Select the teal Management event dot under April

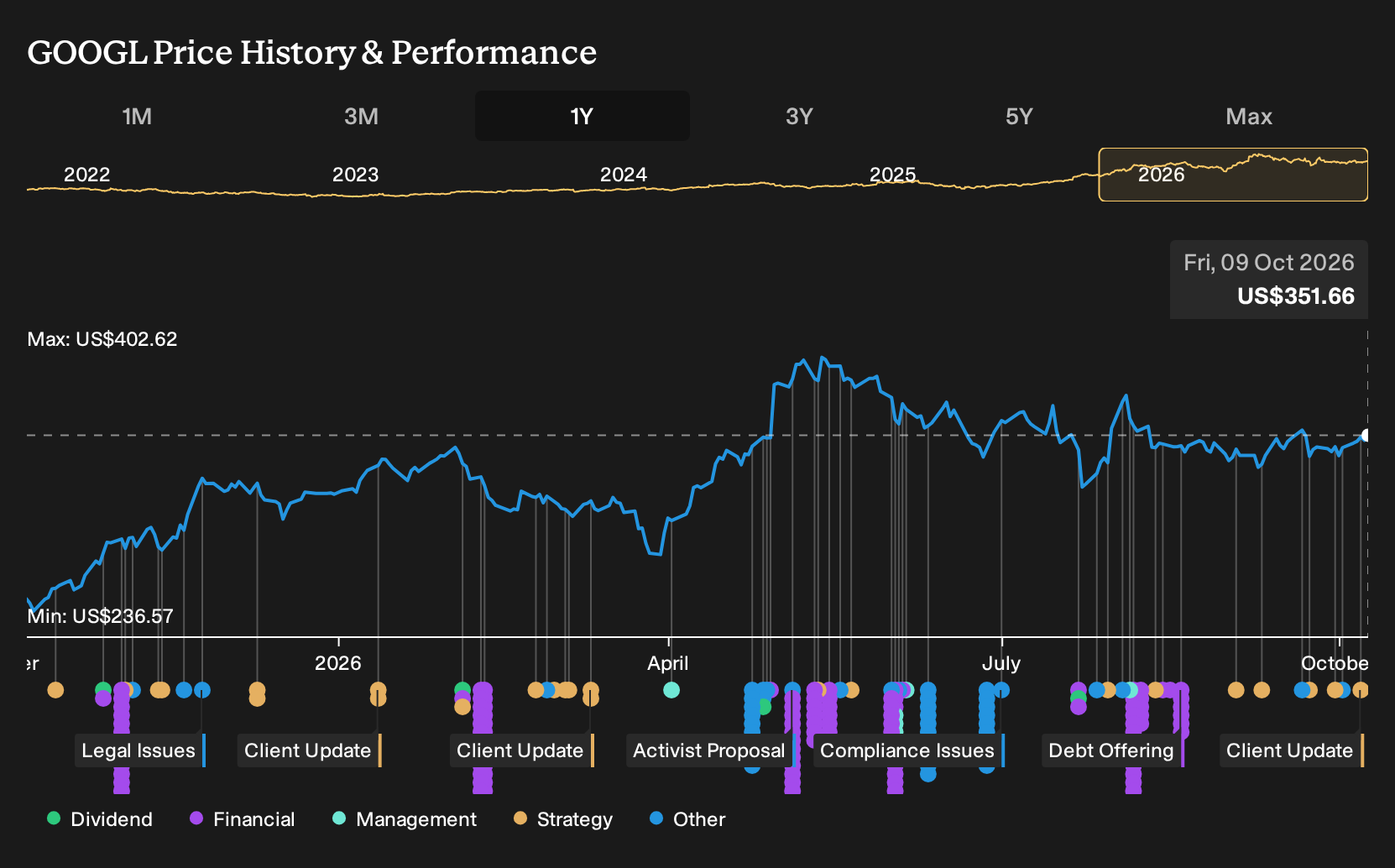pyautogui.click(x=671, y=690)
